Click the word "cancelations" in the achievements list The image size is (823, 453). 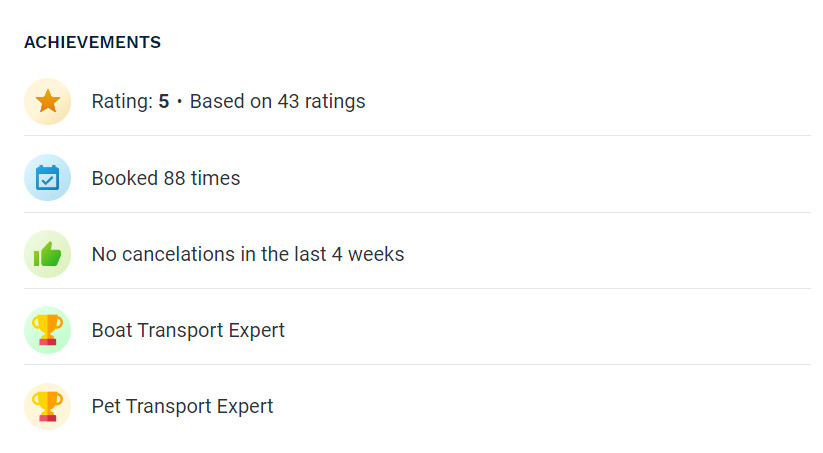coord(178,254)
